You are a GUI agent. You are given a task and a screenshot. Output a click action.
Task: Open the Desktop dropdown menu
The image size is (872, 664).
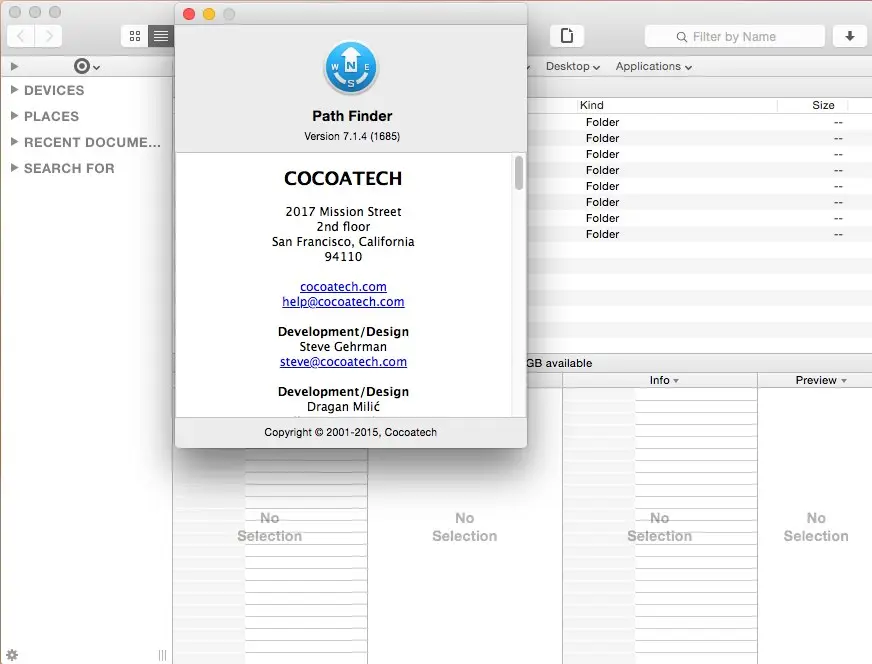(x=573, y=66)
